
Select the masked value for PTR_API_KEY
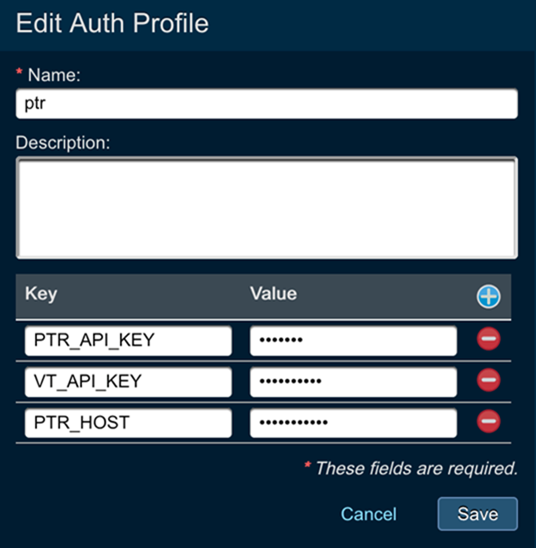tap(353, 341)
